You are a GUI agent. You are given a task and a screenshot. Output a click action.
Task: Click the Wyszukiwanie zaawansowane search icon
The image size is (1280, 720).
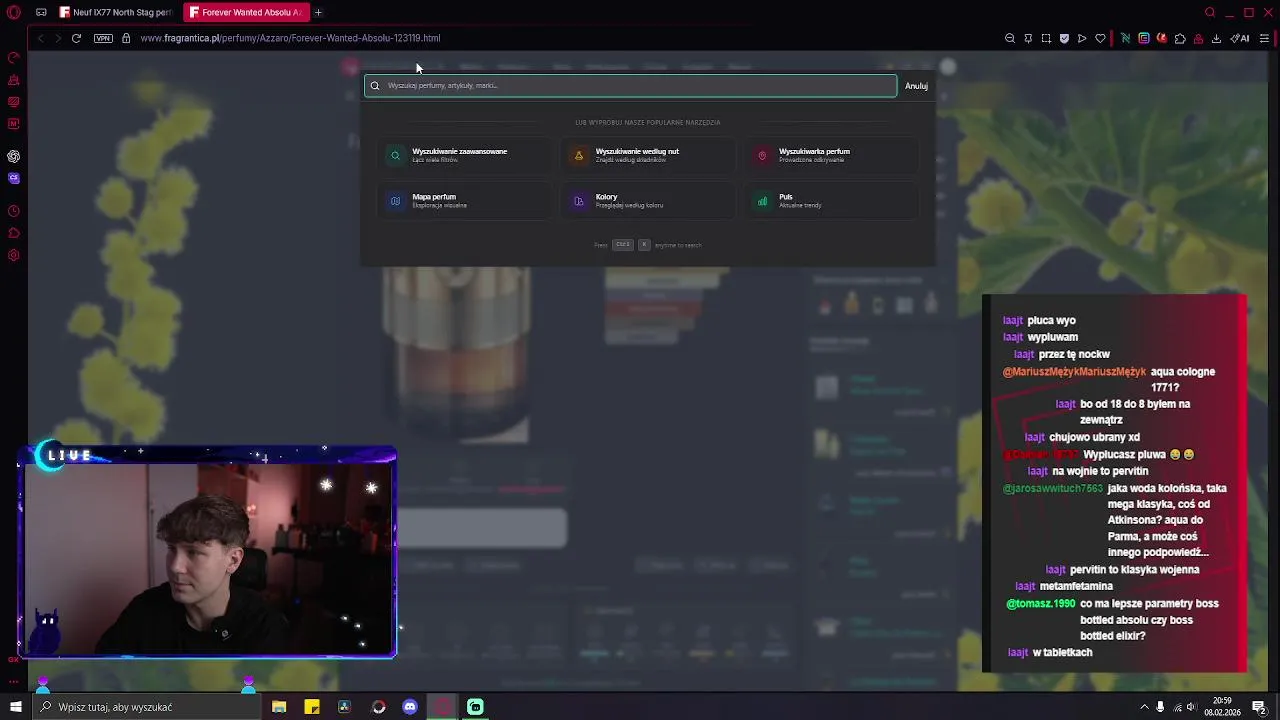395,156
